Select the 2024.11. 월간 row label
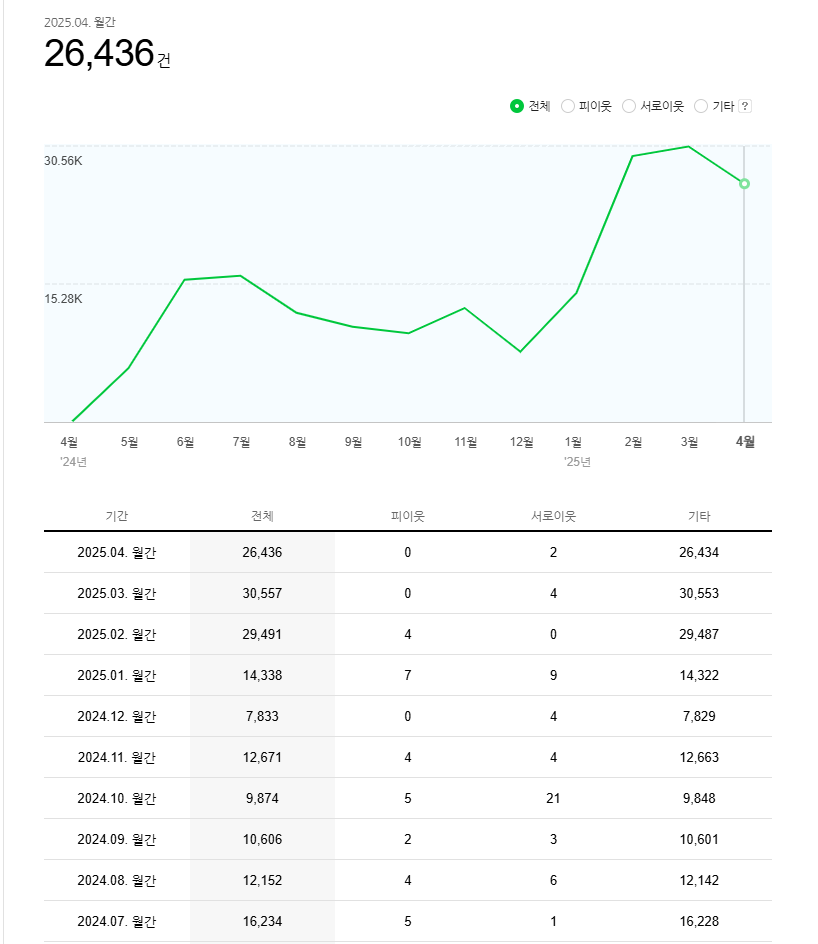818x944 pixels. (x=117, y=757)
